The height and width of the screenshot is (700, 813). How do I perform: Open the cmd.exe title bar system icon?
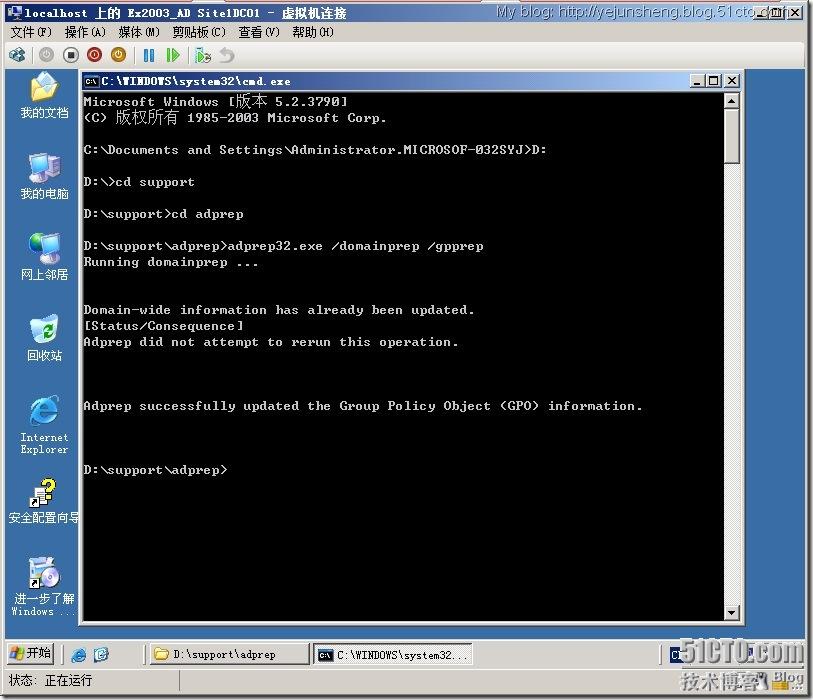91,81
